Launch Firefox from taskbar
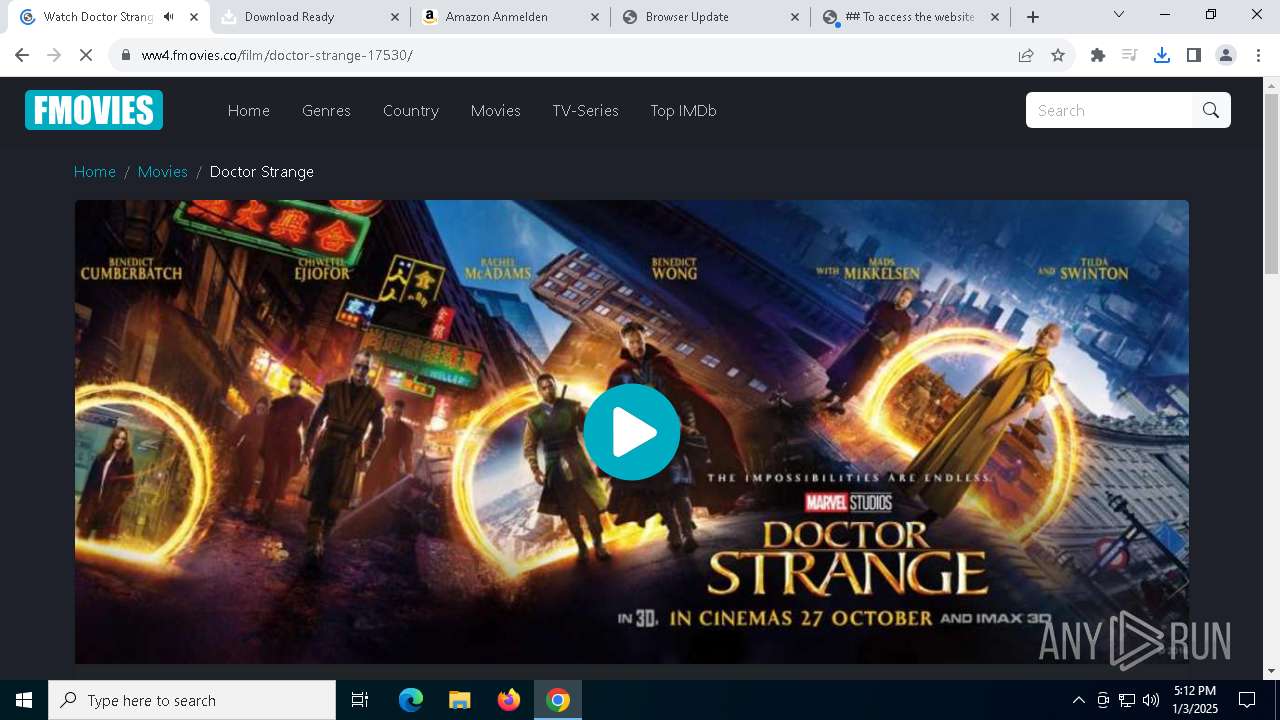 click(509, 700)
